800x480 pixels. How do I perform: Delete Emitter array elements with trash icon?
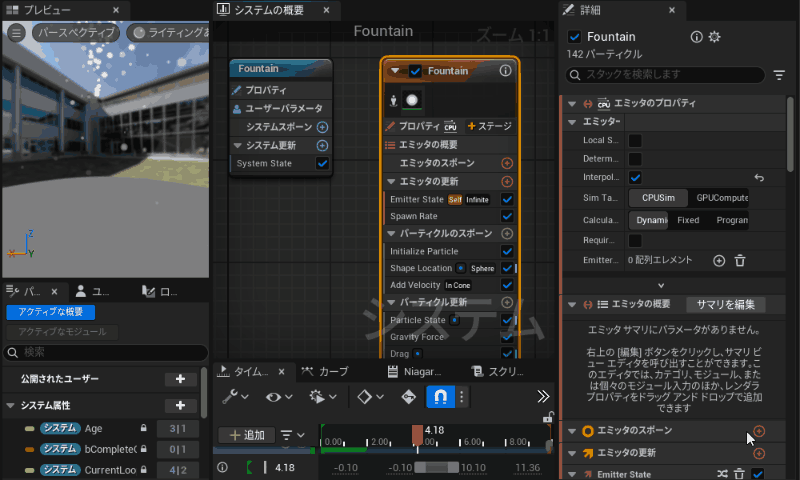[x=740, y=260]
